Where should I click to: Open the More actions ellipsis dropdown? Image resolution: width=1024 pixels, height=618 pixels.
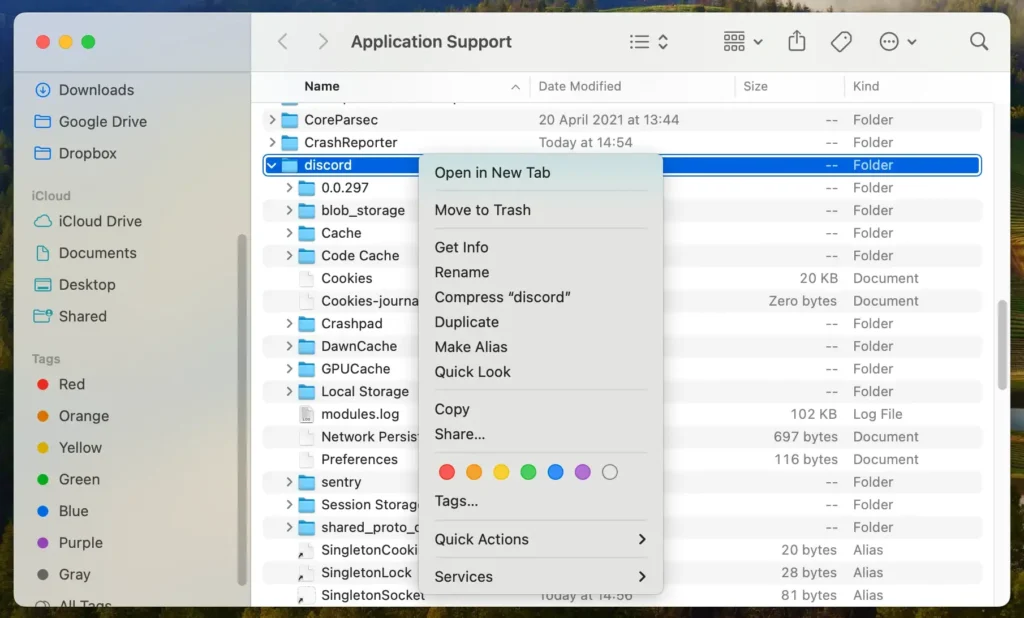coord(897,42)
